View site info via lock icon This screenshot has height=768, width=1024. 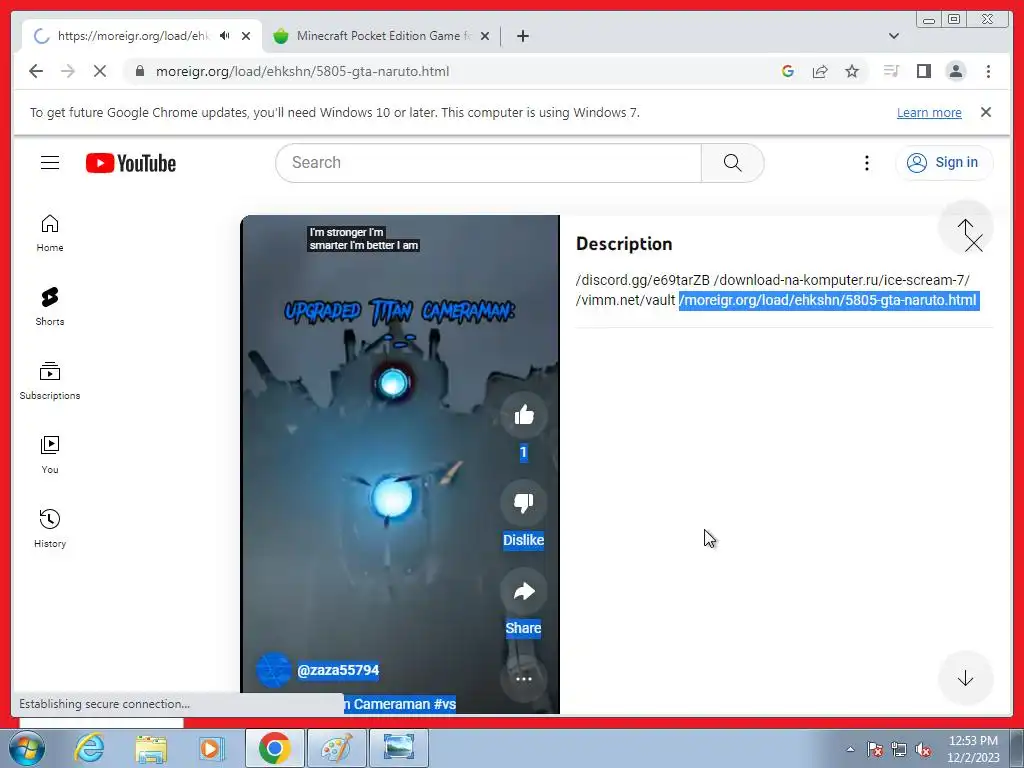(140, 71)
